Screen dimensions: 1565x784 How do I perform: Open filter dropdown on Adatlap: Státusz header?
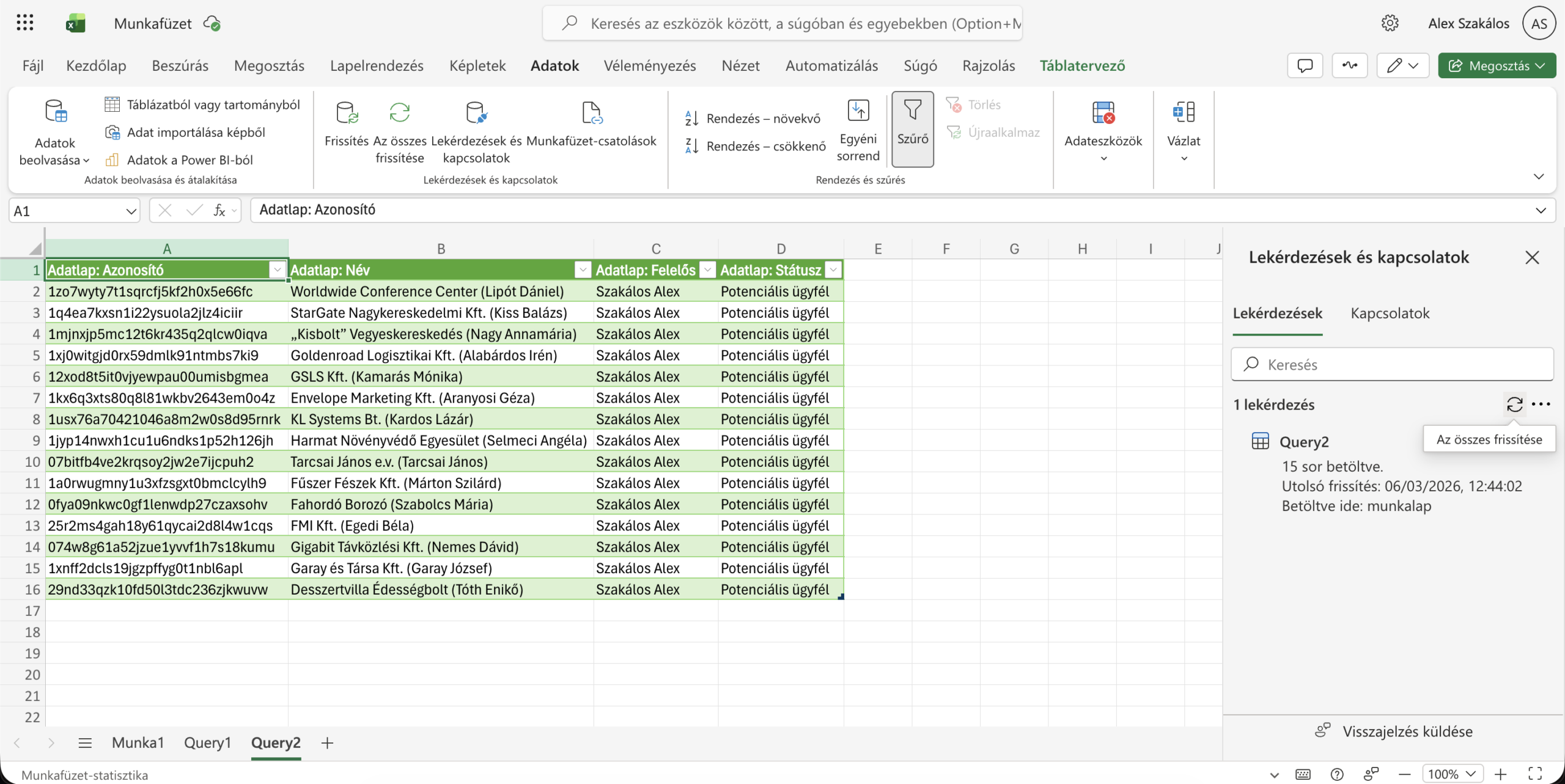pyautogui.click(x=833, y=270)
